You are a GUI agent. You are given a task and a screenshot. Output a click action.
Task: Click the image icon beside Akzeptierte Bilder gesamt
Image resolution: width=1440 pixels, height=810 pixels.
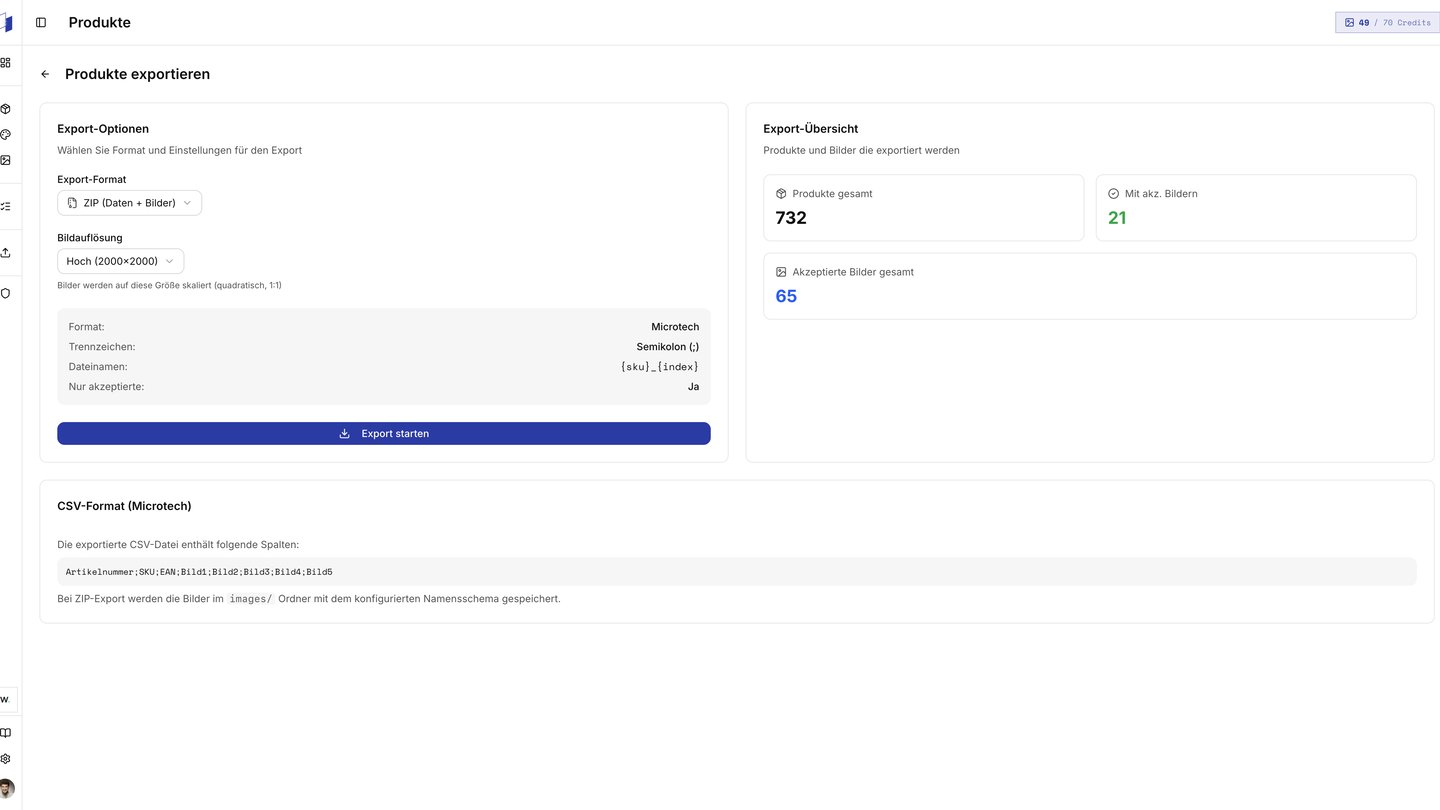point(781,272)
